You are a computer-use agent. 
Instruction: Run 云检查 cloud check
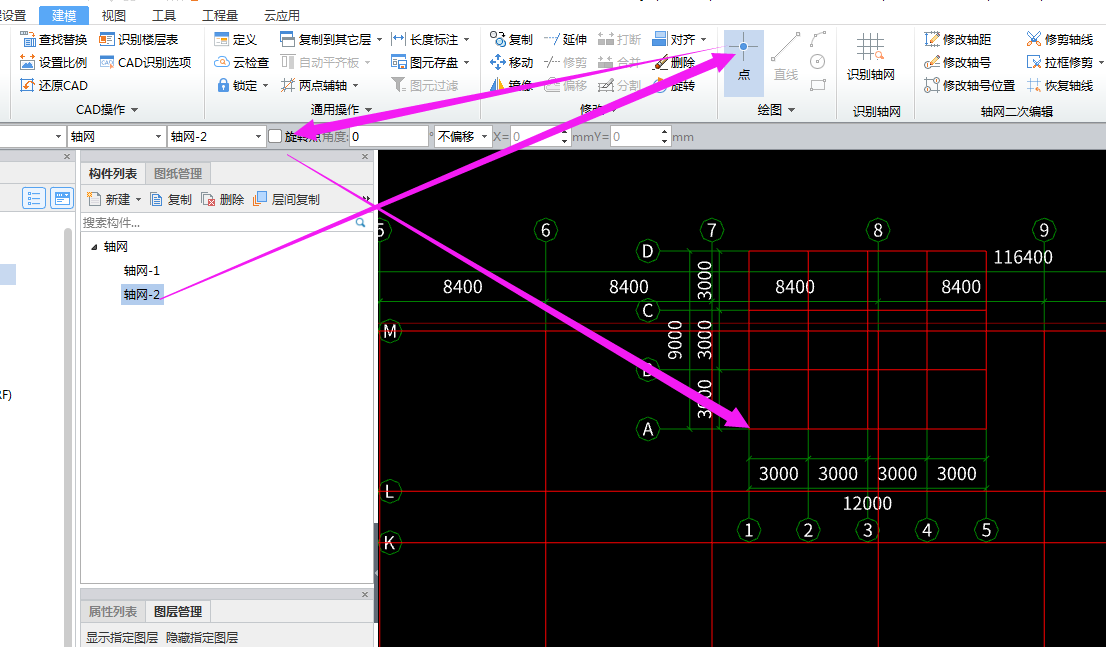241,62
